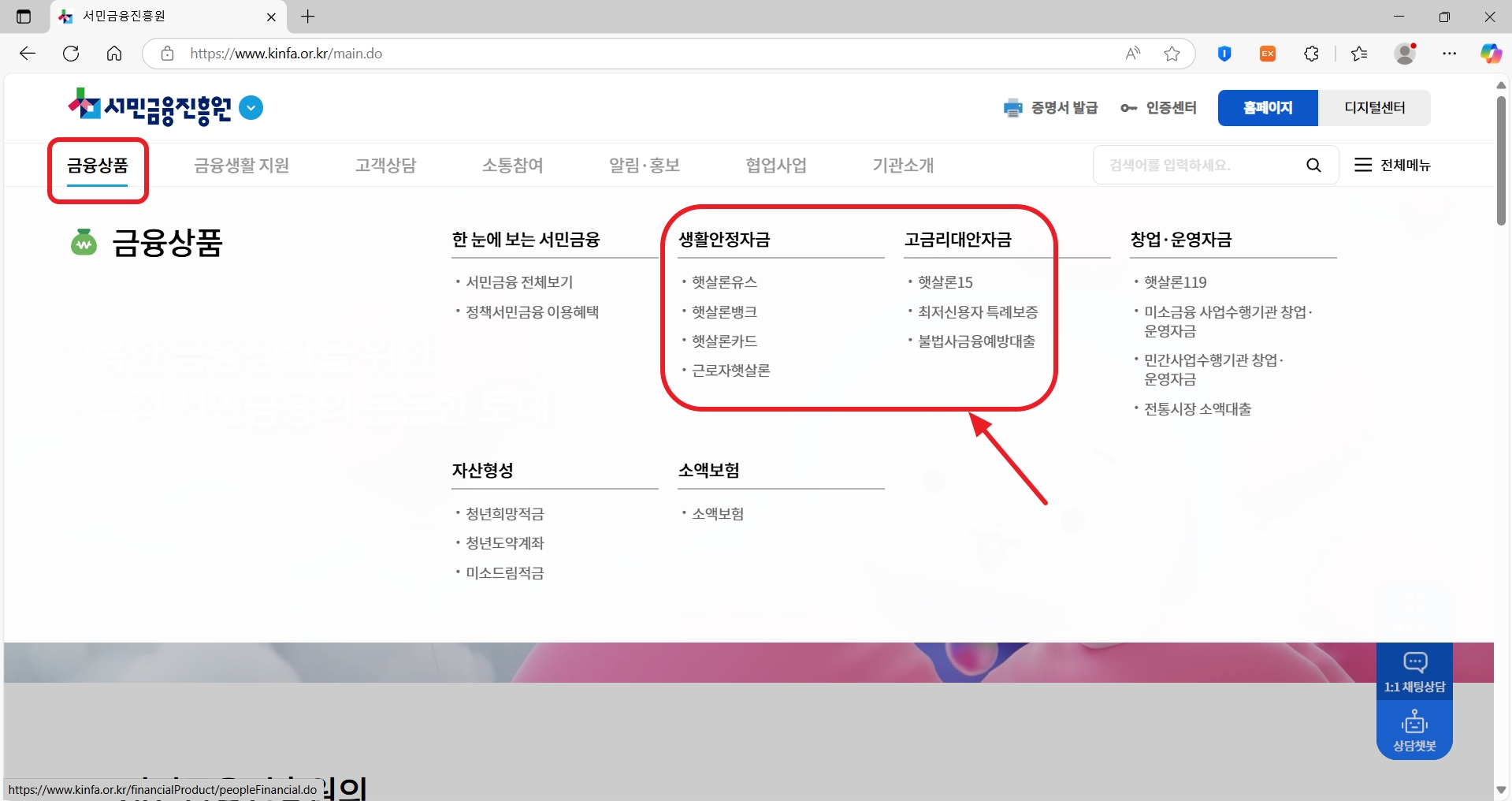Click 창업·운영자금 category heading
This screenshot has width=1512, height=801.
tap(1180, 240)
